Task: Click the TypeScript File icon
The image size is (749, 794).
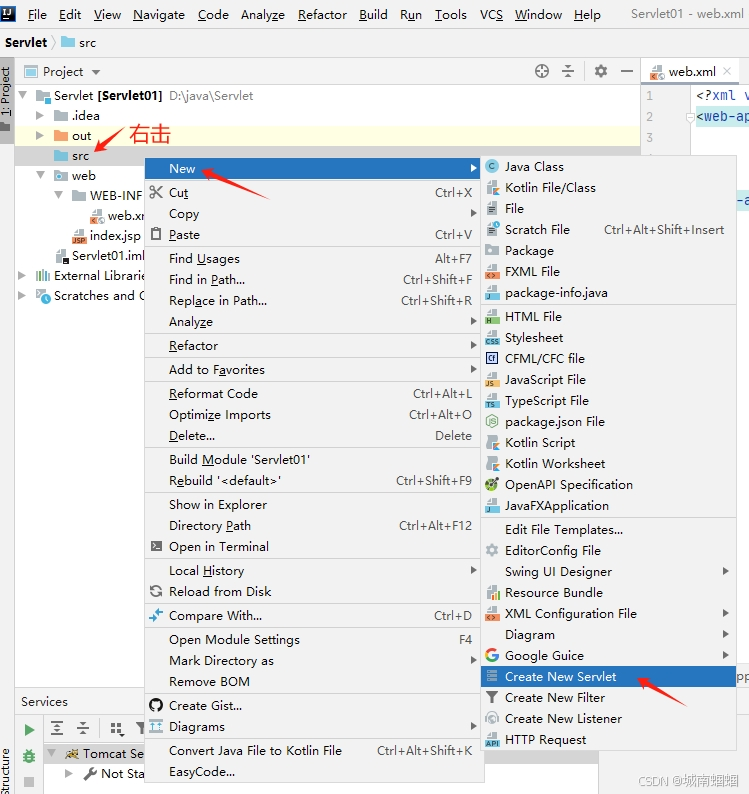Action: (x=492, y=401)
